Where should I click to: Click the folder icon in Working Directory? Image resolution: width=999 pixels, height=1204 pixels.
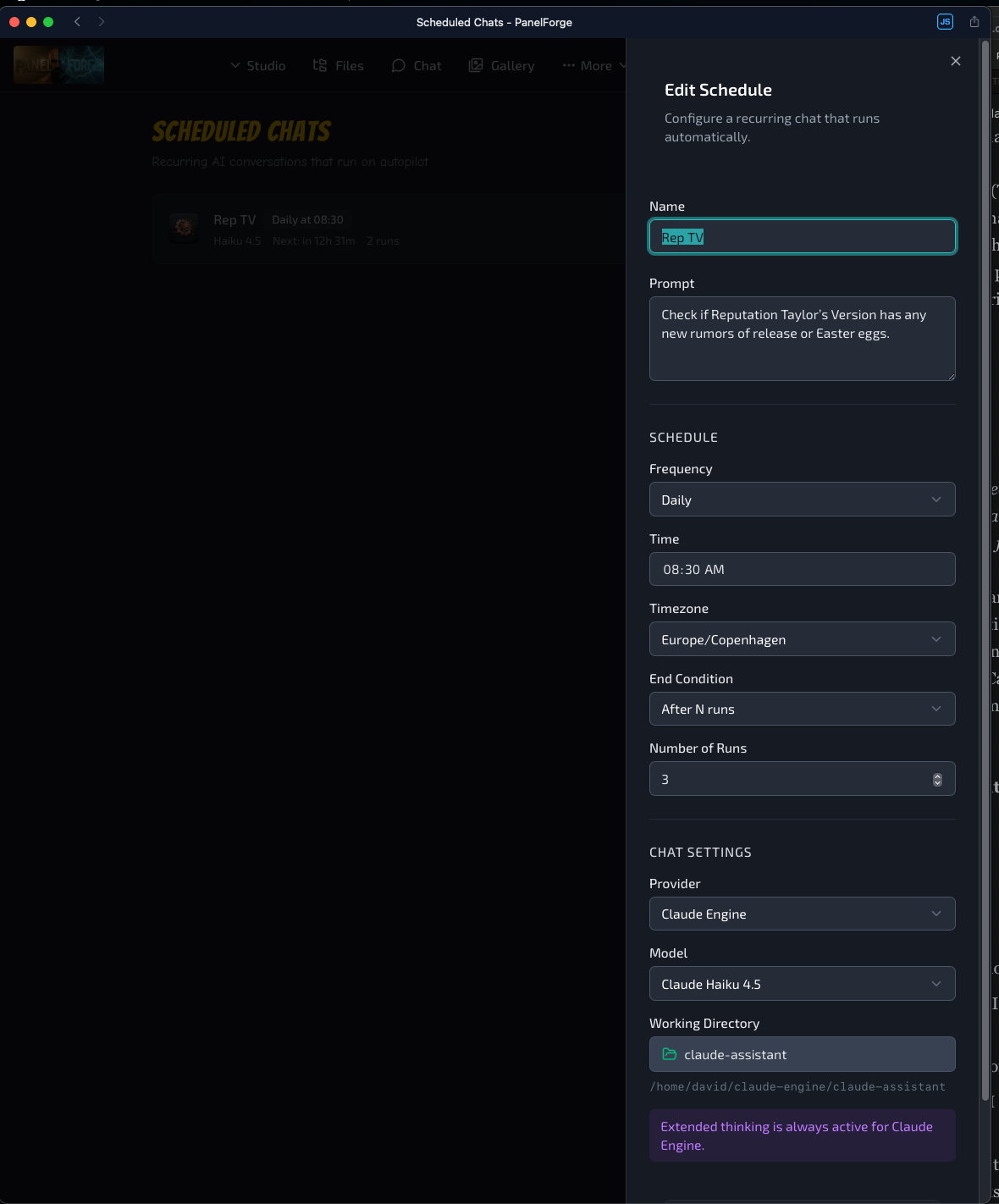(670, 1054)
